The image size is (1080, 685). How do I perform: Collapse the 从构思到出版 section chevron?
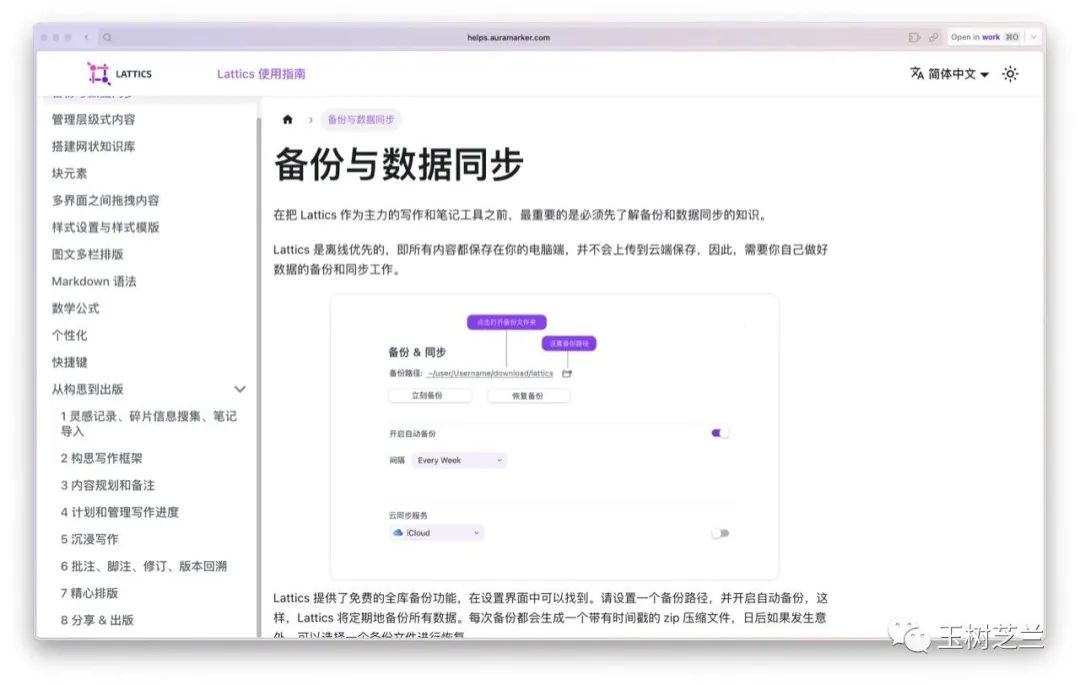(240, 389)
